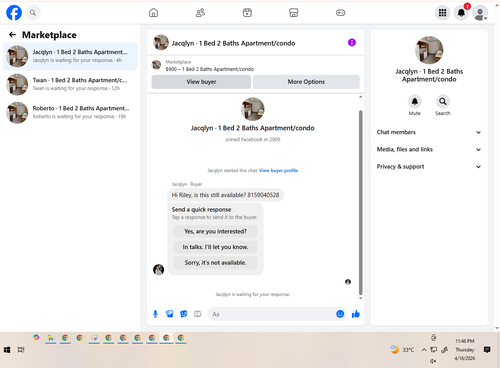This screenshot has height=368, width=500.
Task: Open the sticker picker icon
Action: pos(184,314)
